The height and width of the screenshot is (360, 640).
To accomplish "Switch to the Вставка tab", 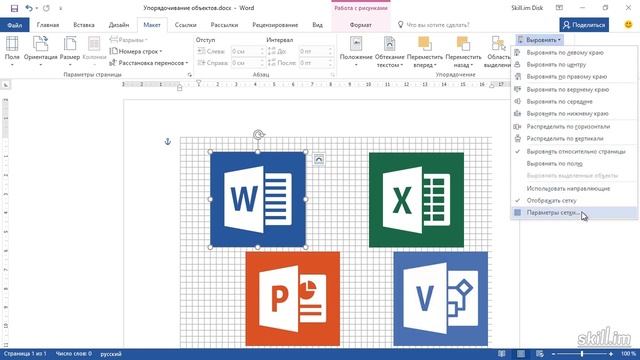I will [x=84, y=25].
